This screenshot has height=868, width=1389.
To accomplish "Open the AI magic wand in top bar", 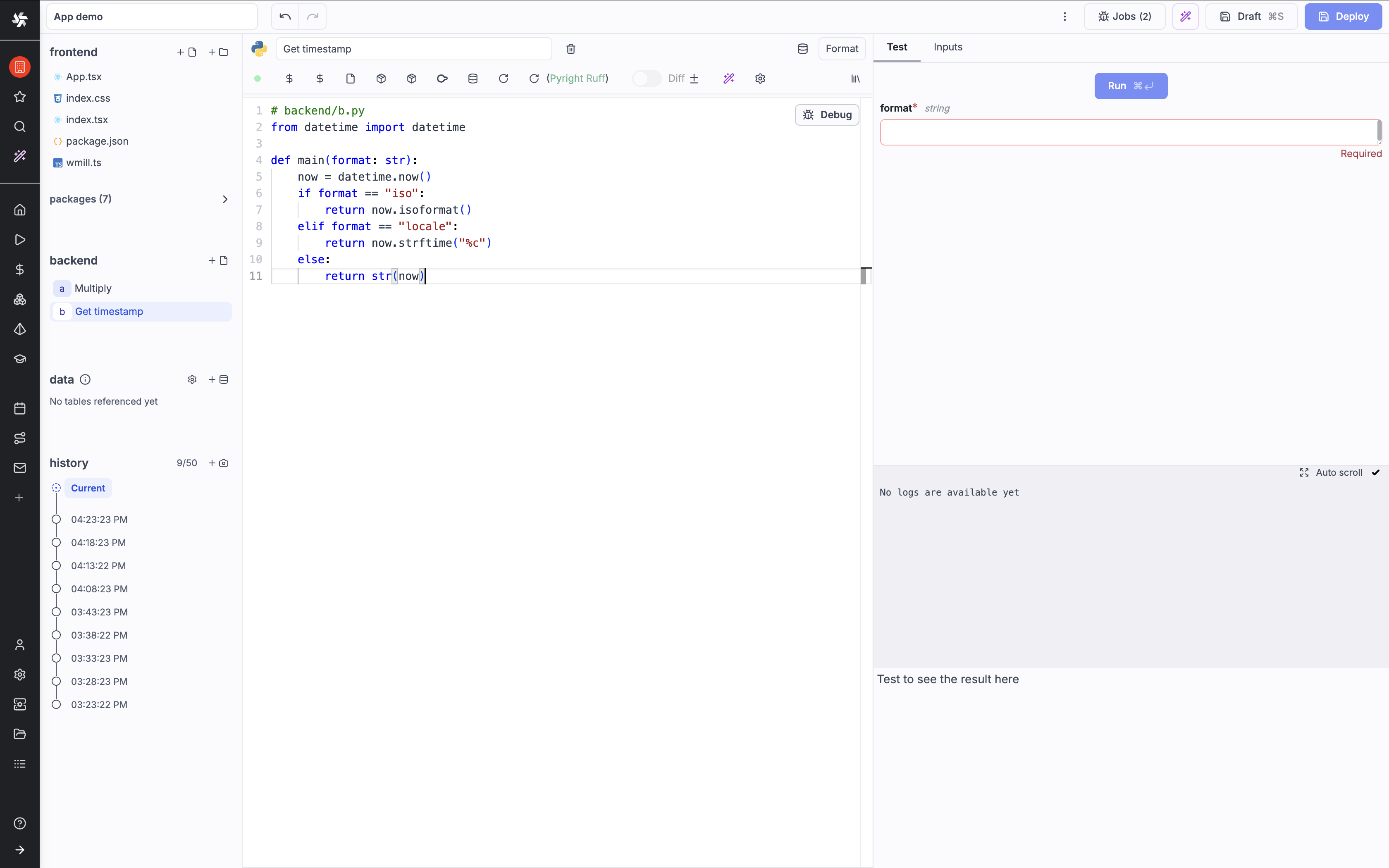I will pos(1185,17).
